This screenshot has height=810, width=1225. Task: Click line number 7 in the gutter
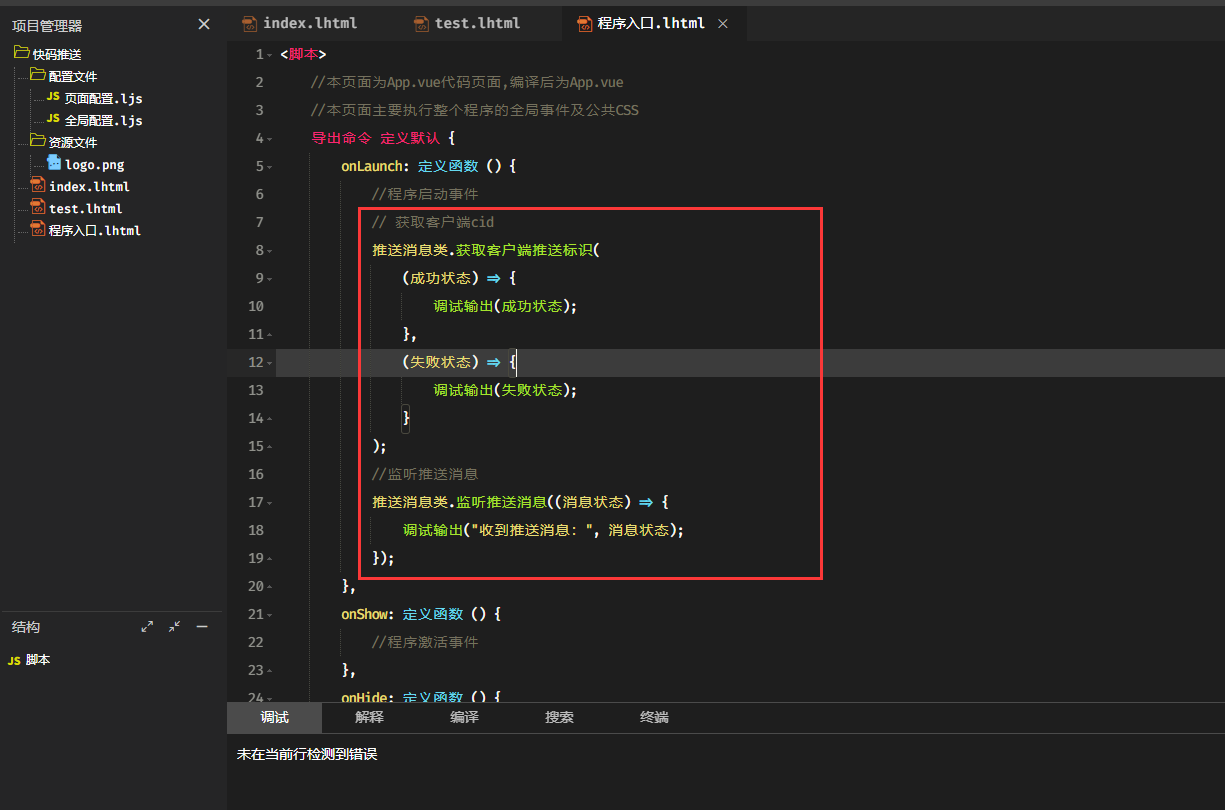[259, 222]
